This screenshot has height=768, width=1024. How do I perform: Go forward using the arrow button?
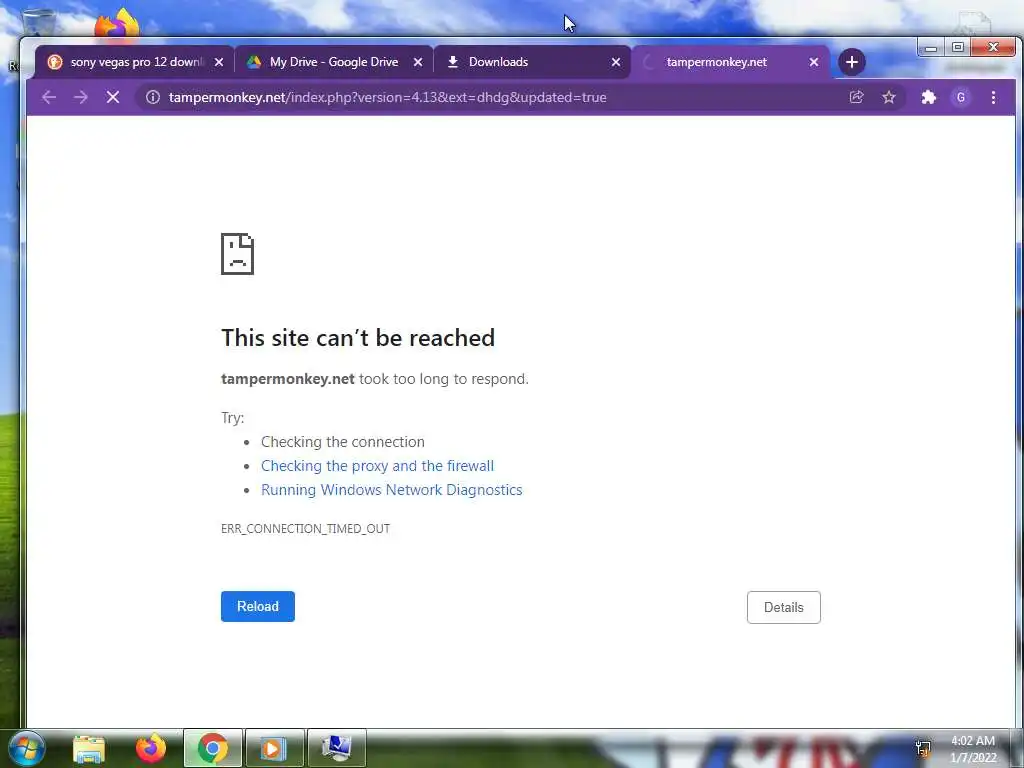pyautogui.click(x=81, y=97)
